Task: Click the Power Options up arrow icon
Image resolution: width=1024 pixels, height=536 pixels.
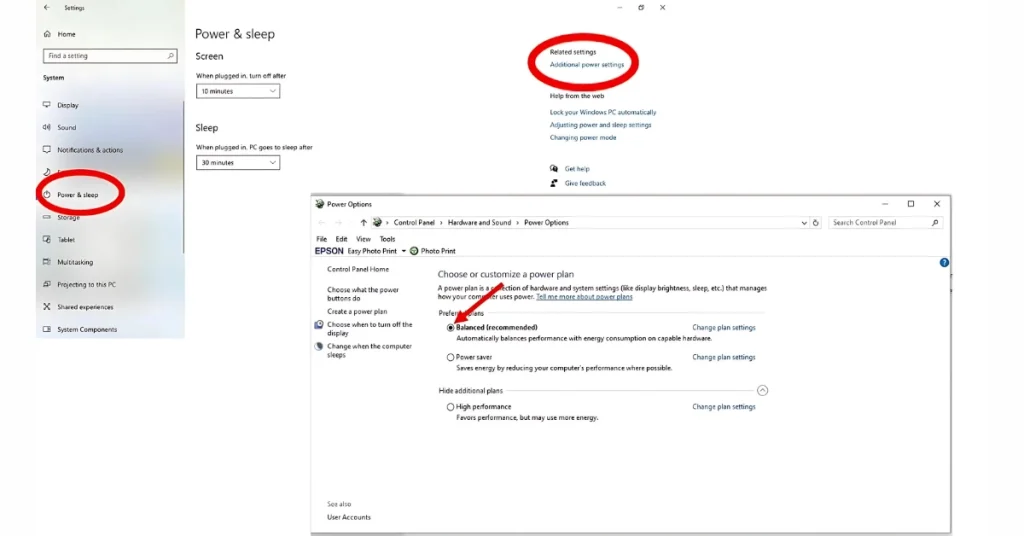Action: point(363,223)
